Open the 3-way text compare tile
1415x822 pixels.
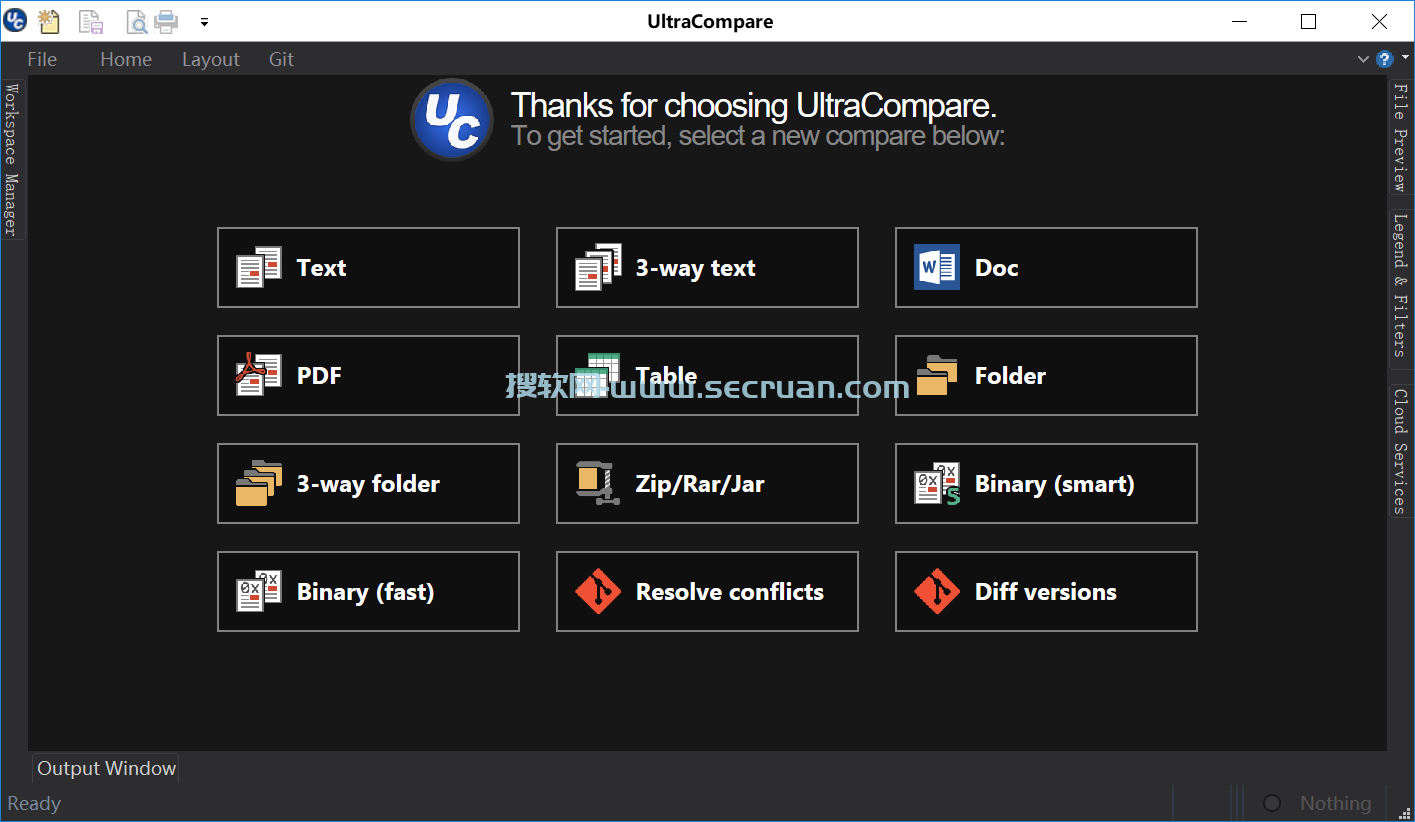(x=707, y=267)
